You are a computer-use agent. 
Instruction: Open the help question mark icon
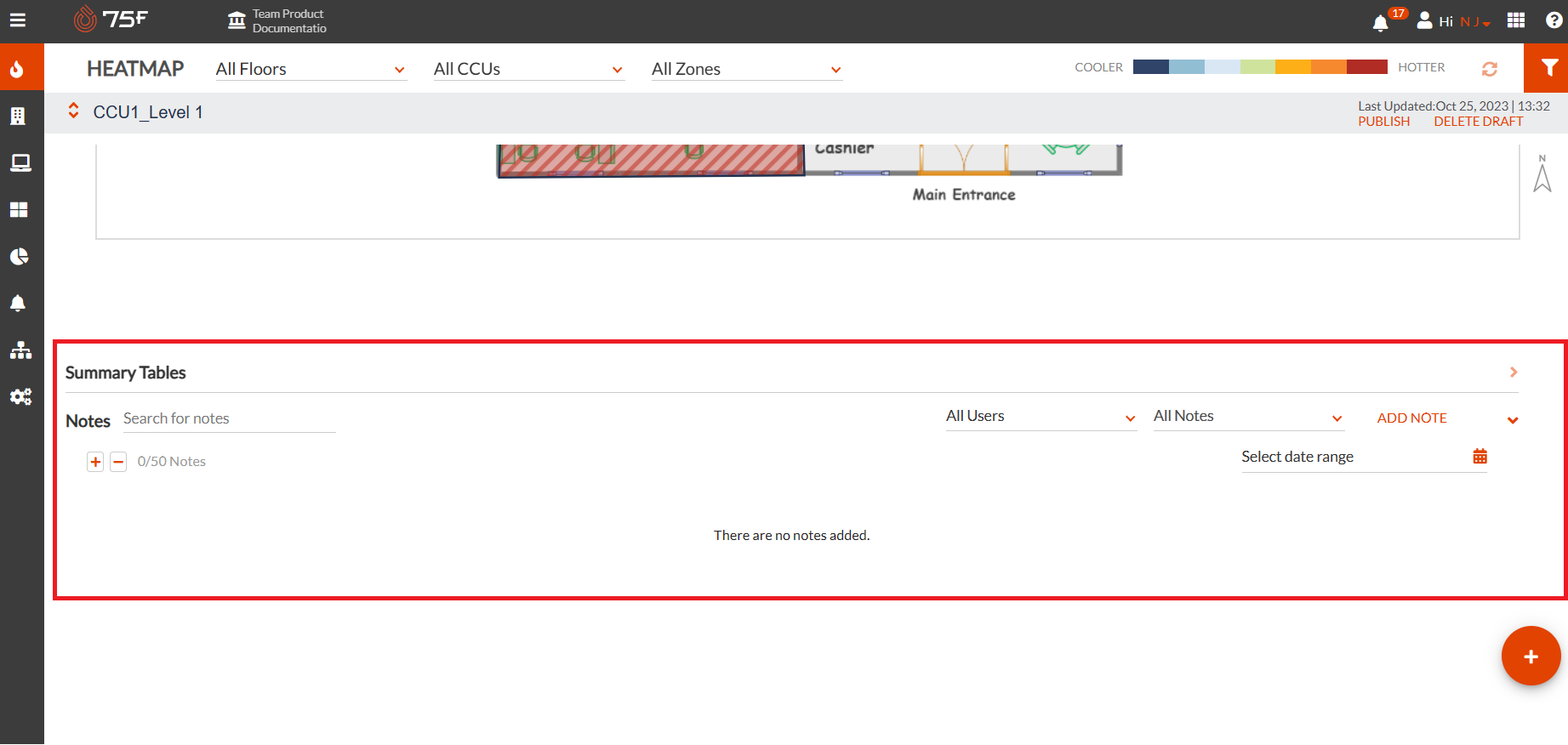point(1554,20)
